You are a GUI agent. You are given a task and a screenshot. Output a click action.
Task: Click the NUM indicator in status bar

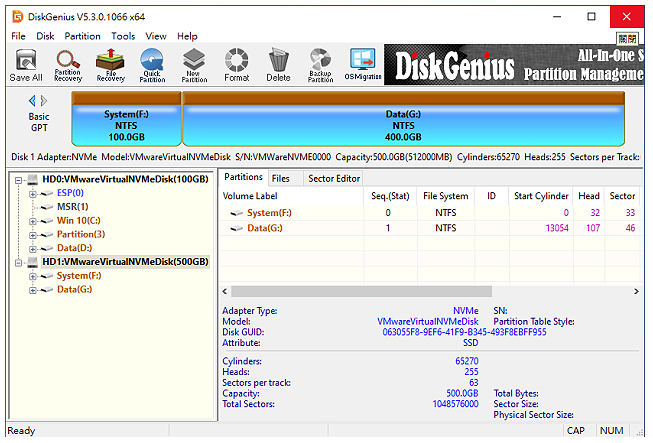tap(611, 431)
